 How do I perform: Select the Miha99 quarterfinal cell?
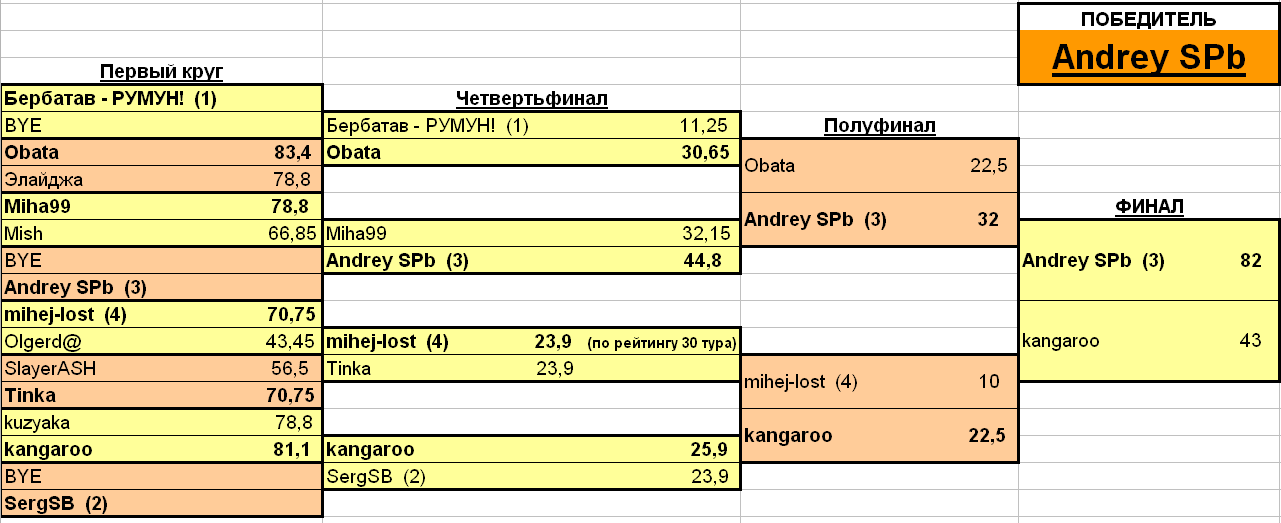[x=531, y=234]
